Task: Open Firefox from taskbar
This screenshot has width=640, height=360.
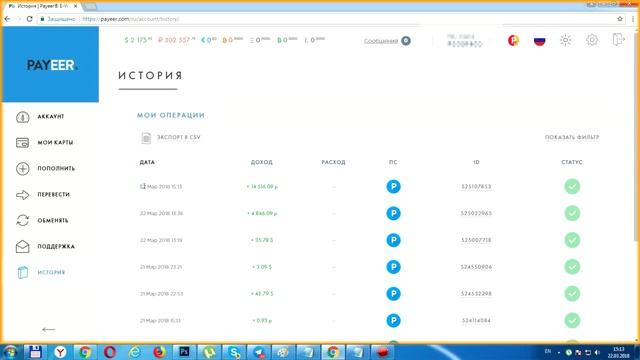Action: (x=159, y=352)
